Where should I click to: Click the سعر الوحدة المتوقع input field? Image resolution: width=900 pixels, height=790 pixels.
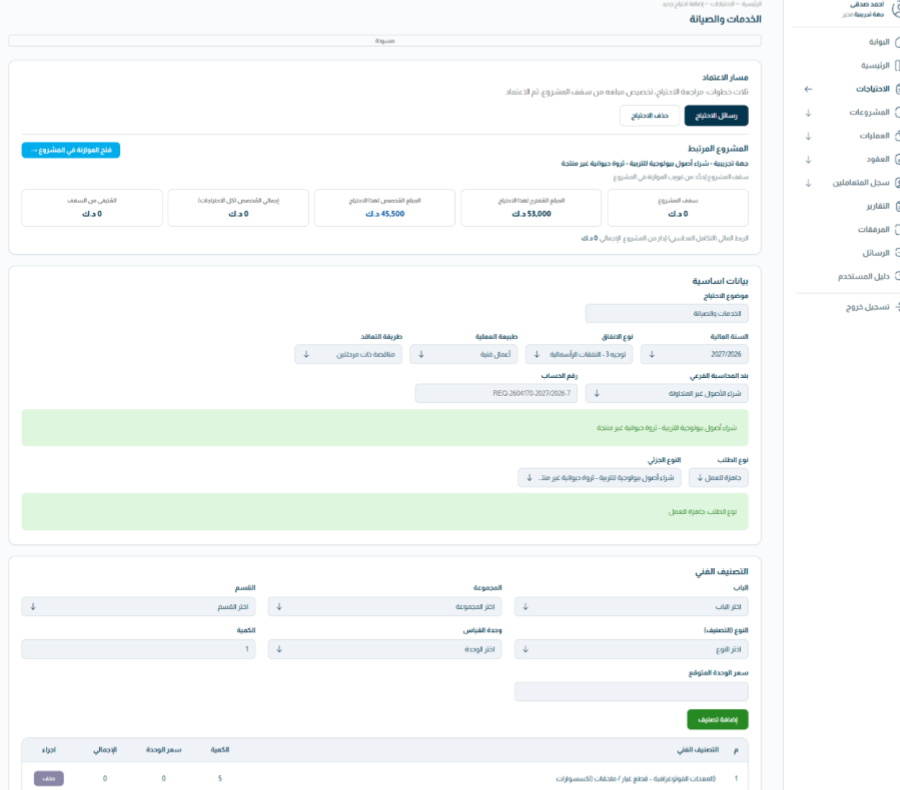coord(631,692)
